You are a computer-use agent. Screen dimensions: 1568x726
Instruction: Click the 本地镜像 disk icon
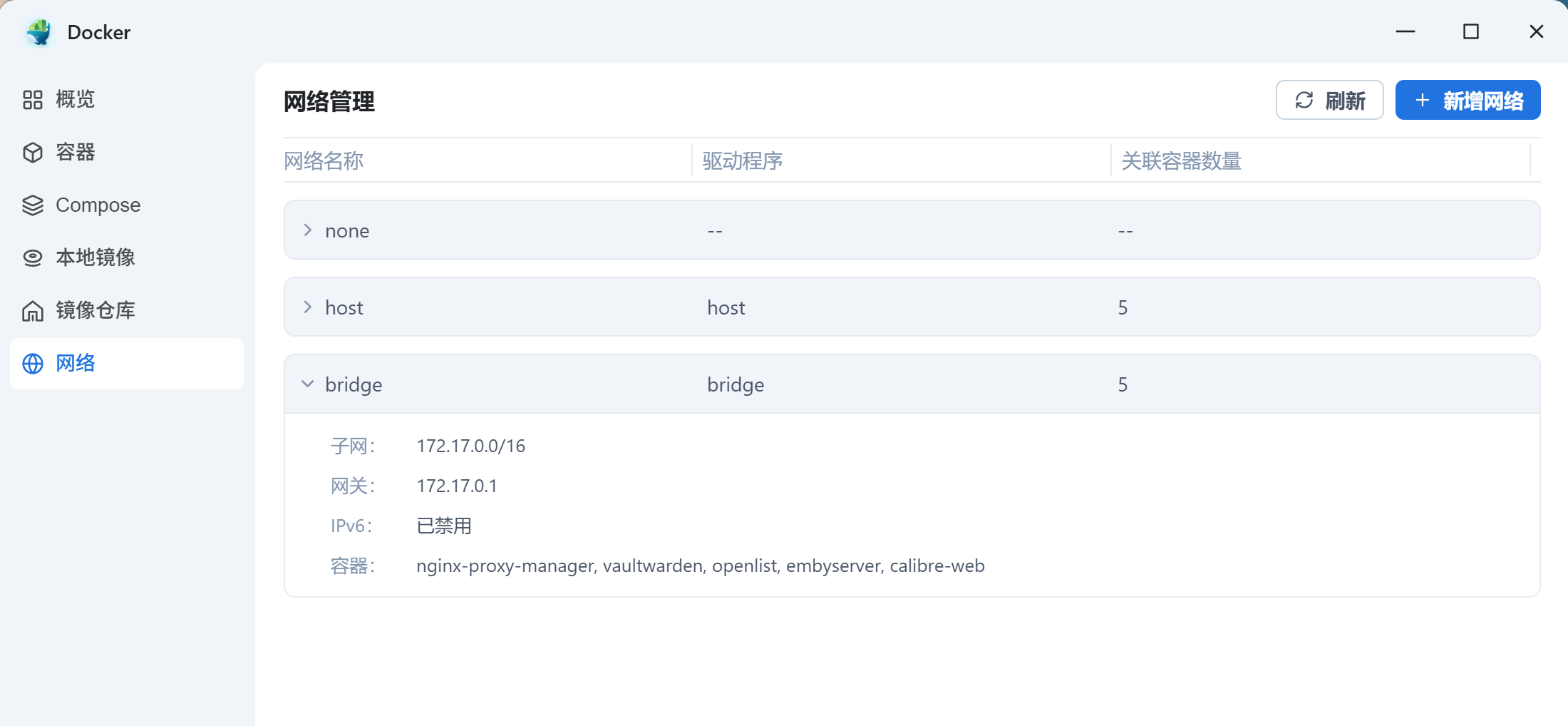tap(33, 258)
